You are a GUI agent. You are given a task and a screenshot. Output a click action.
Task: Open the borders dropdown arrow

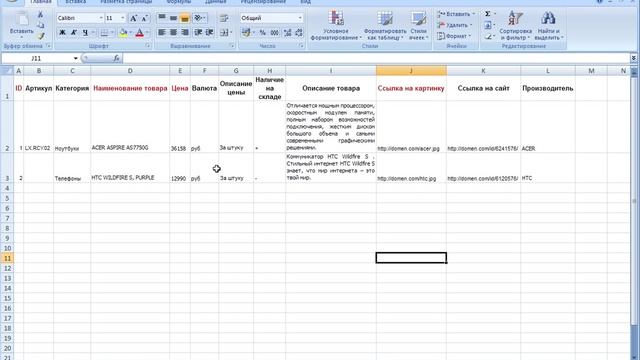click(112, 32)
